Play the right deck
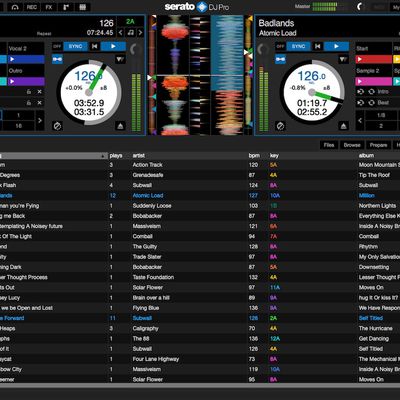 pyautogui.click(x=336, y=46)
